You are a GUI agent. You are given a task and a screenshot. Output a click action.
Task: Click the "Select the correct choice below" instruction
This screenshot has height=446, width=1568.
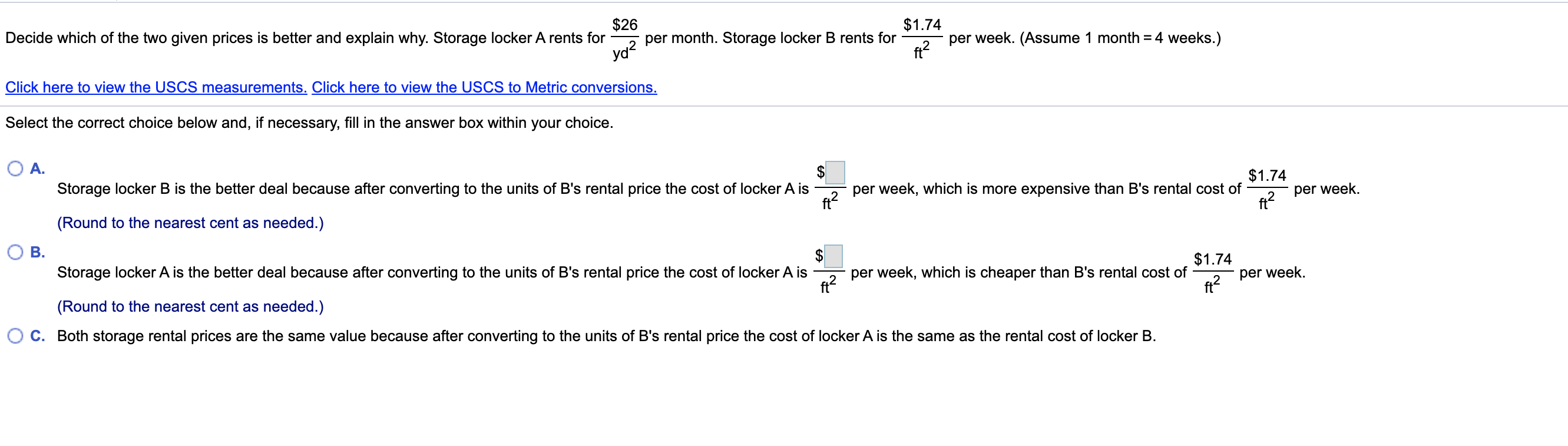(309, 123)
